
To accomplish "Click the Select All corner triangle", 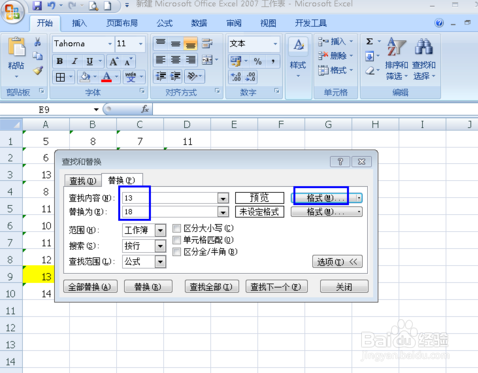I will [x=11, y=125].
